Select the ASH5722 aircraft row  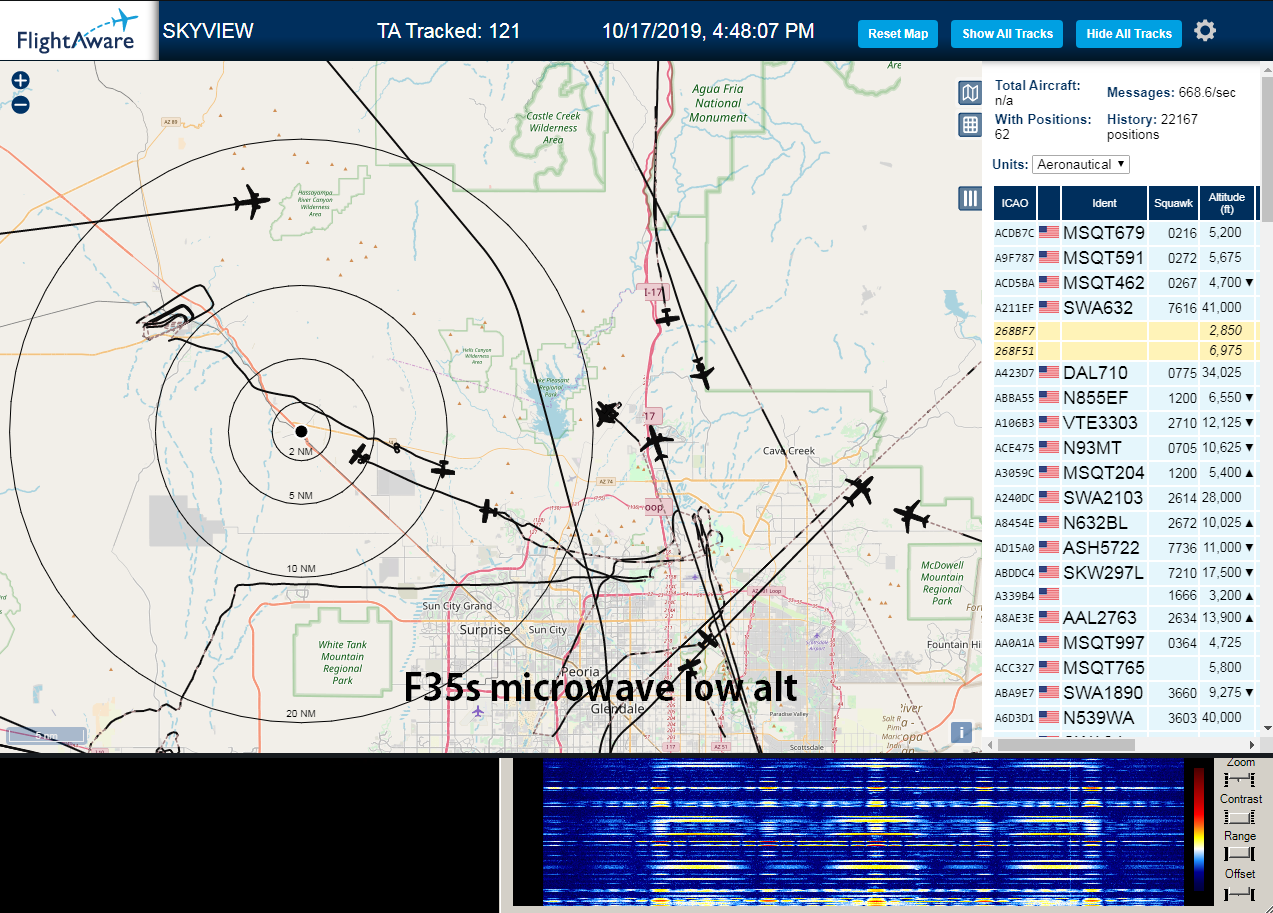[1126, 547]
